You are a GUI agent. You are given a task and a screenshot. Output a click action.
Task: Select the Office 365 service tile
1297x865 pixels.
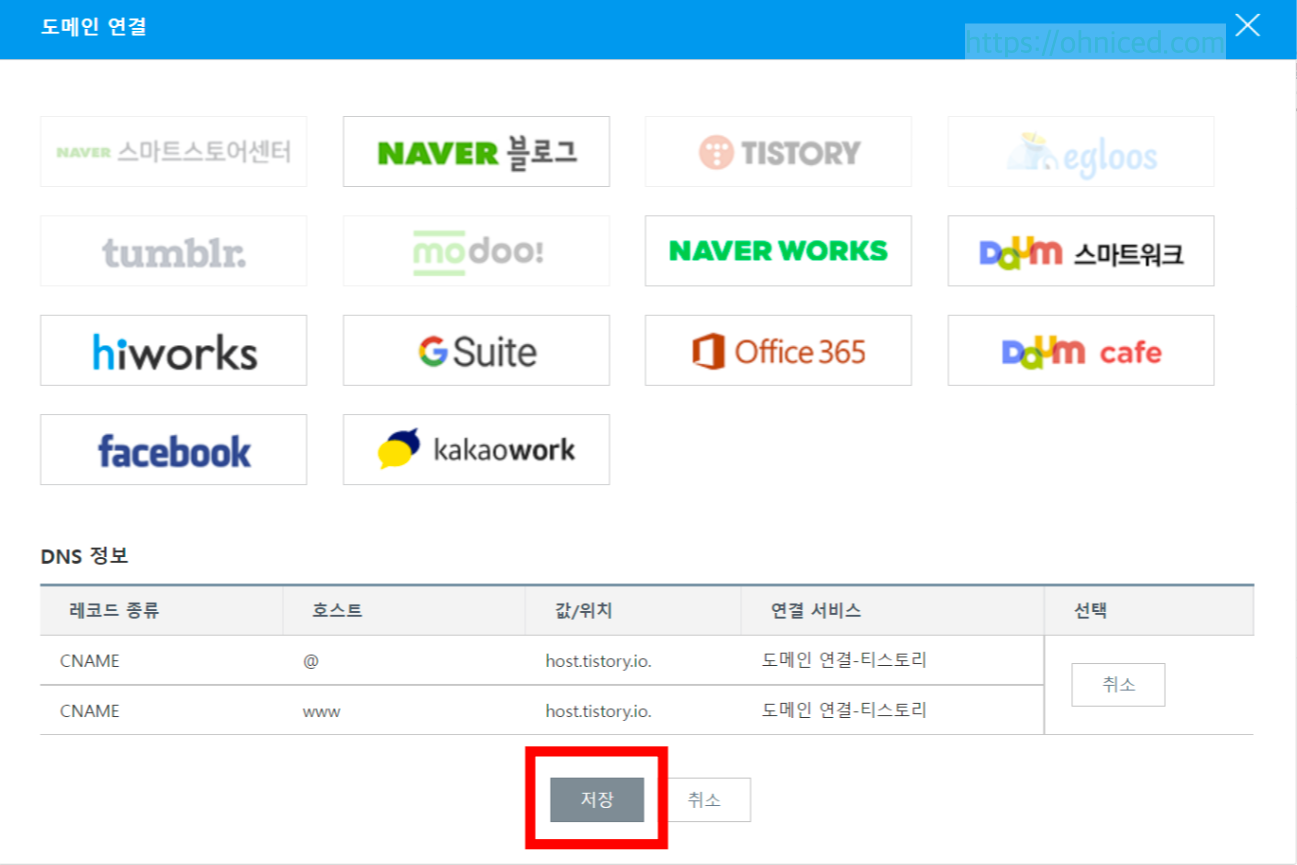(x=778, y=351)
